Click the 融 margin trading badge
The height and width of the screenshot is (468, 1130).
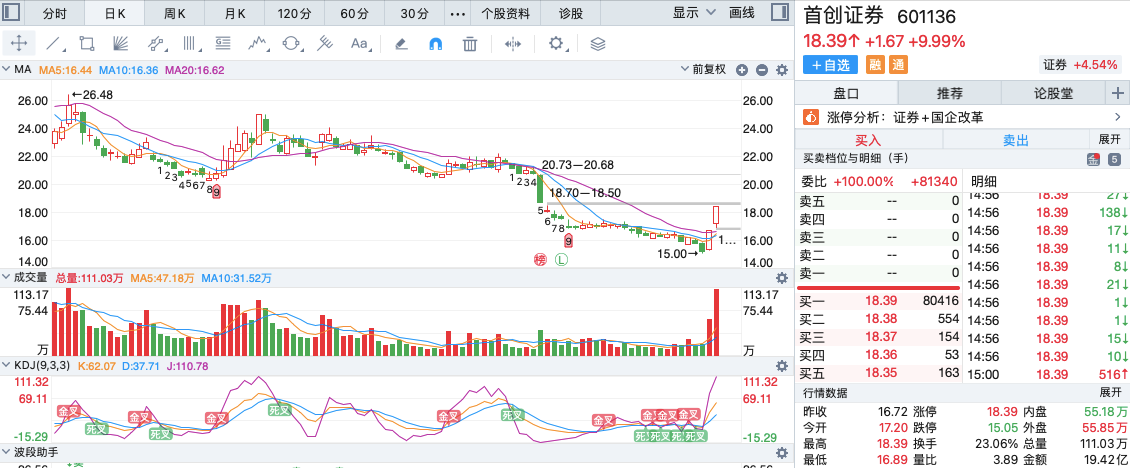[x=876, y=64]
